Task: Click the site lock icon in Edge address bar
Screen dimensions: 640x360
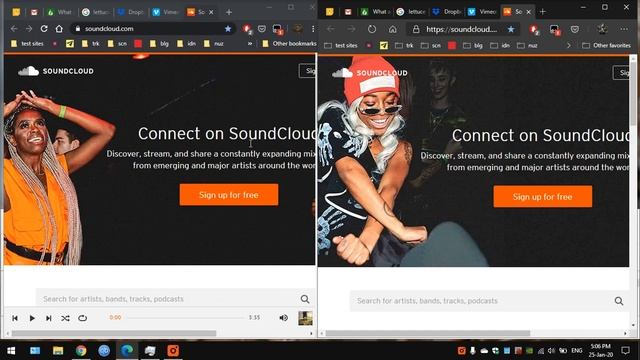Action: point(416,29)
